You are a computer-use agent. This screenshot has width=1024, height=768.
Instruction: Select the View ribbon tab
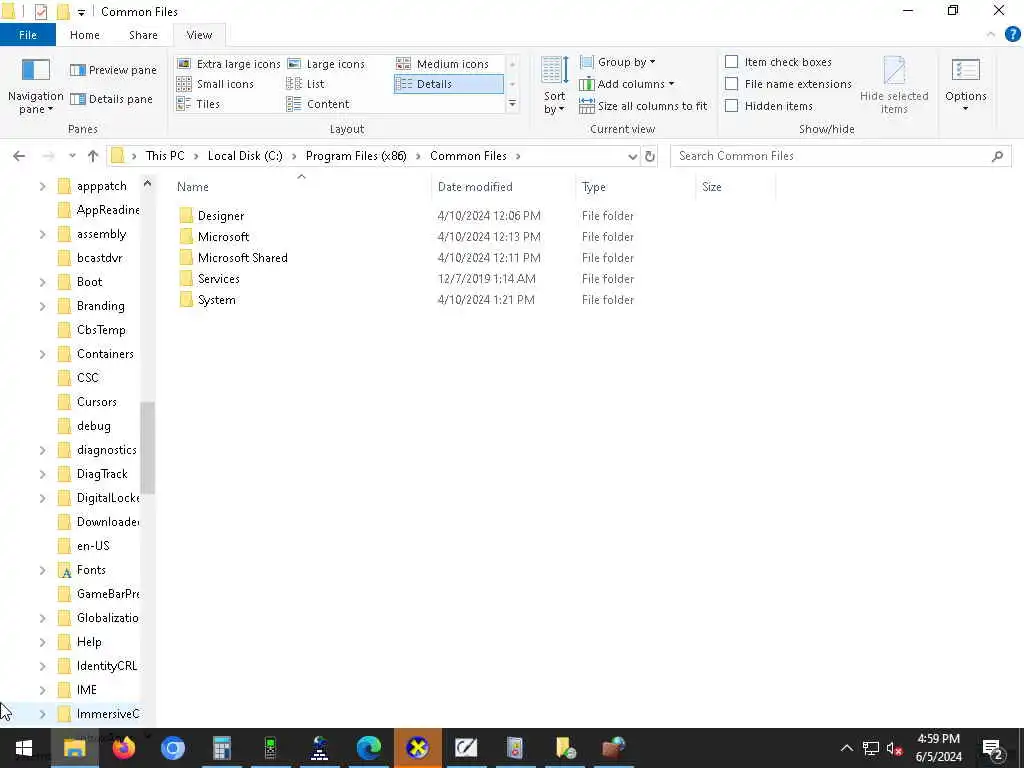[199, 35]
